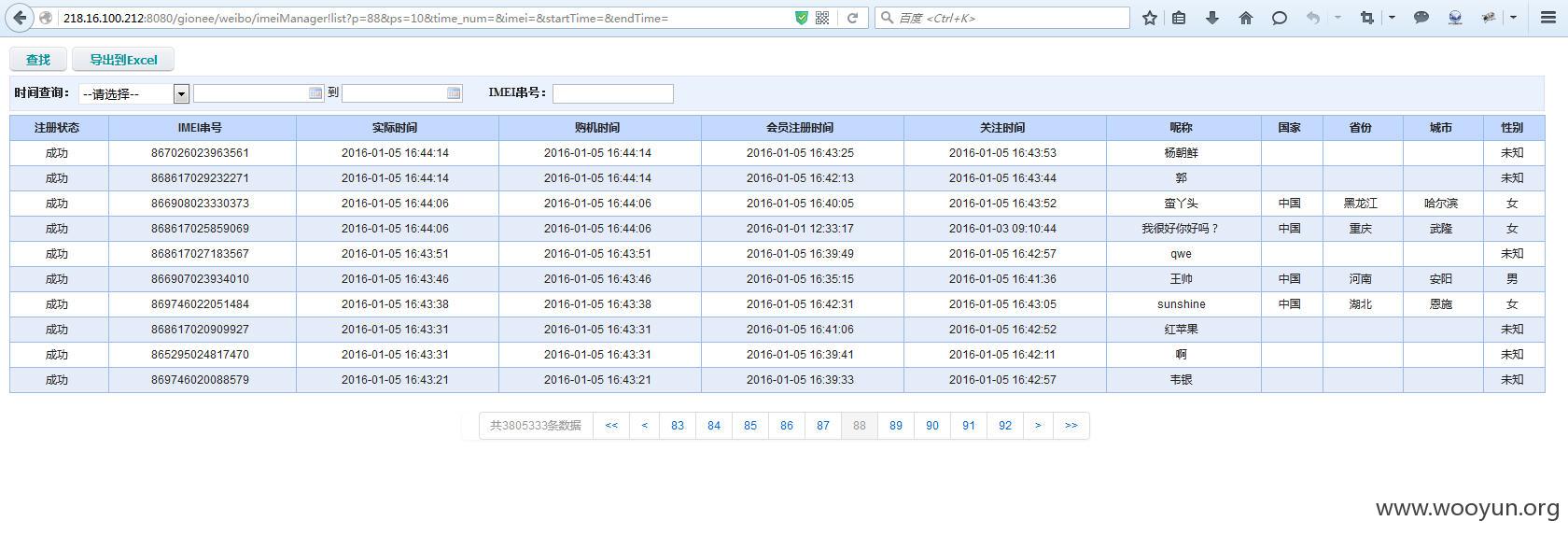Open the bookmarks list icon
Screen dimensions: 1568x535
[x=1179, y=18]
